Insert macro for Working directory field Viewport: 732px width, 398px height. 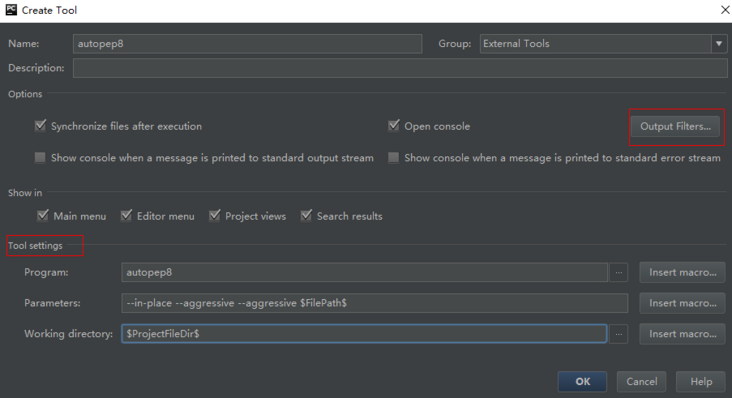tap(683, 334)
